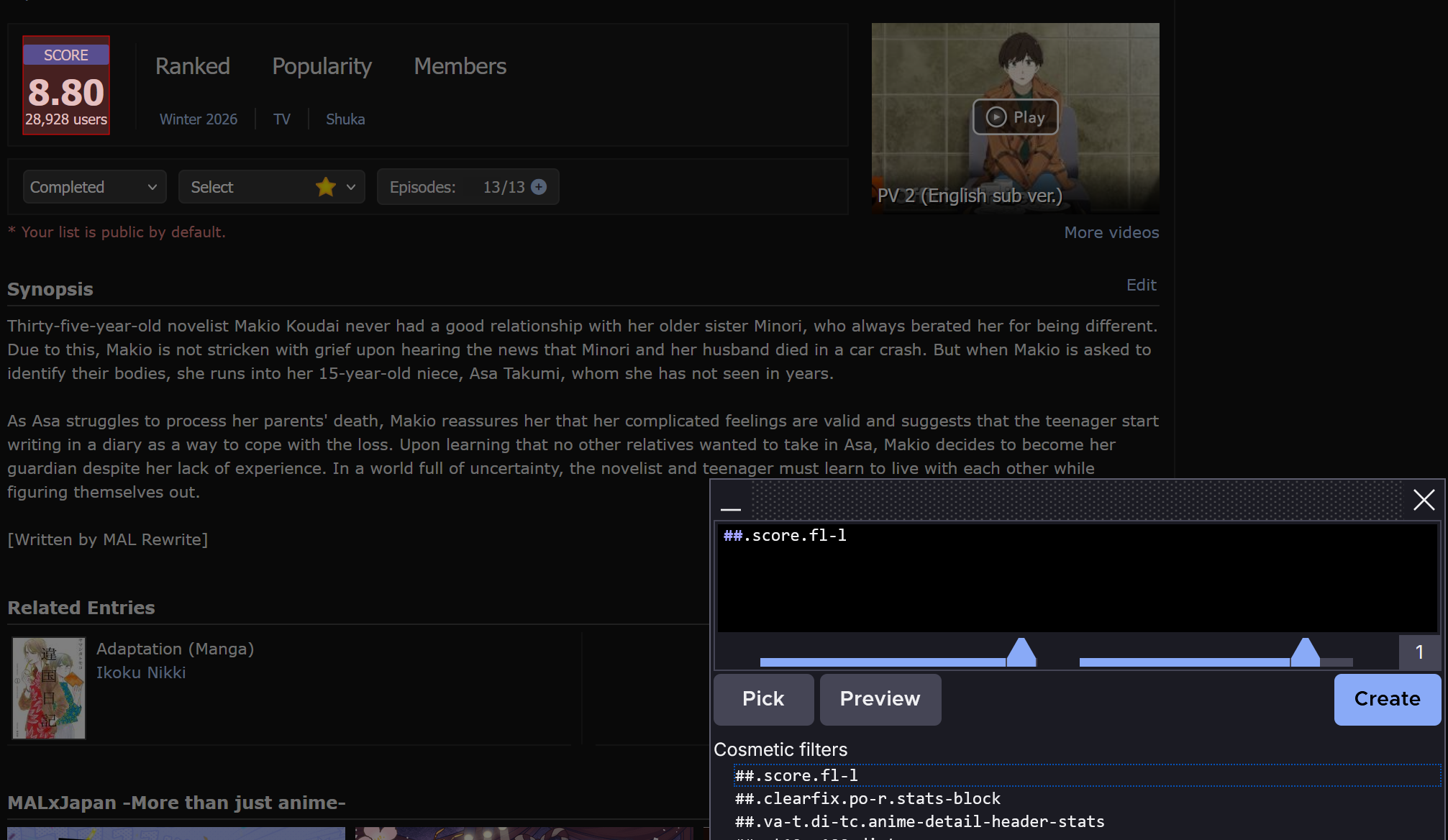Click the Edit synopsis link

click(x=1141, y=285)
